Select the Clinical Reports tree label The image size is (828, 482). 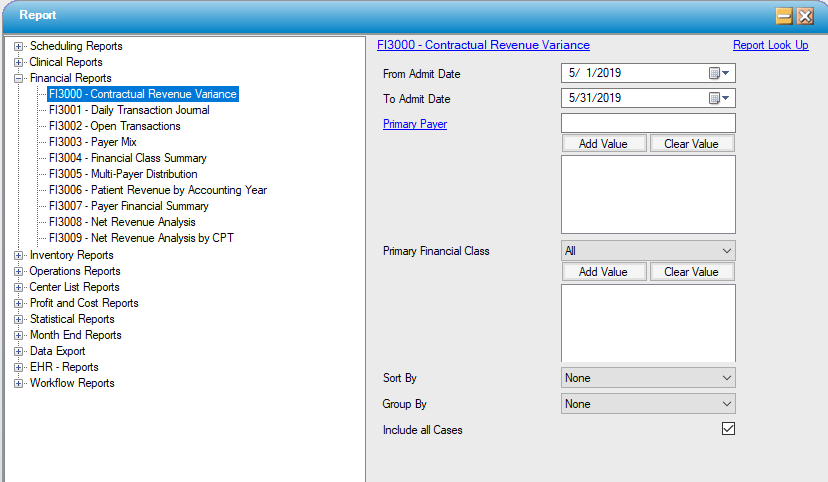tap(66, 62)
